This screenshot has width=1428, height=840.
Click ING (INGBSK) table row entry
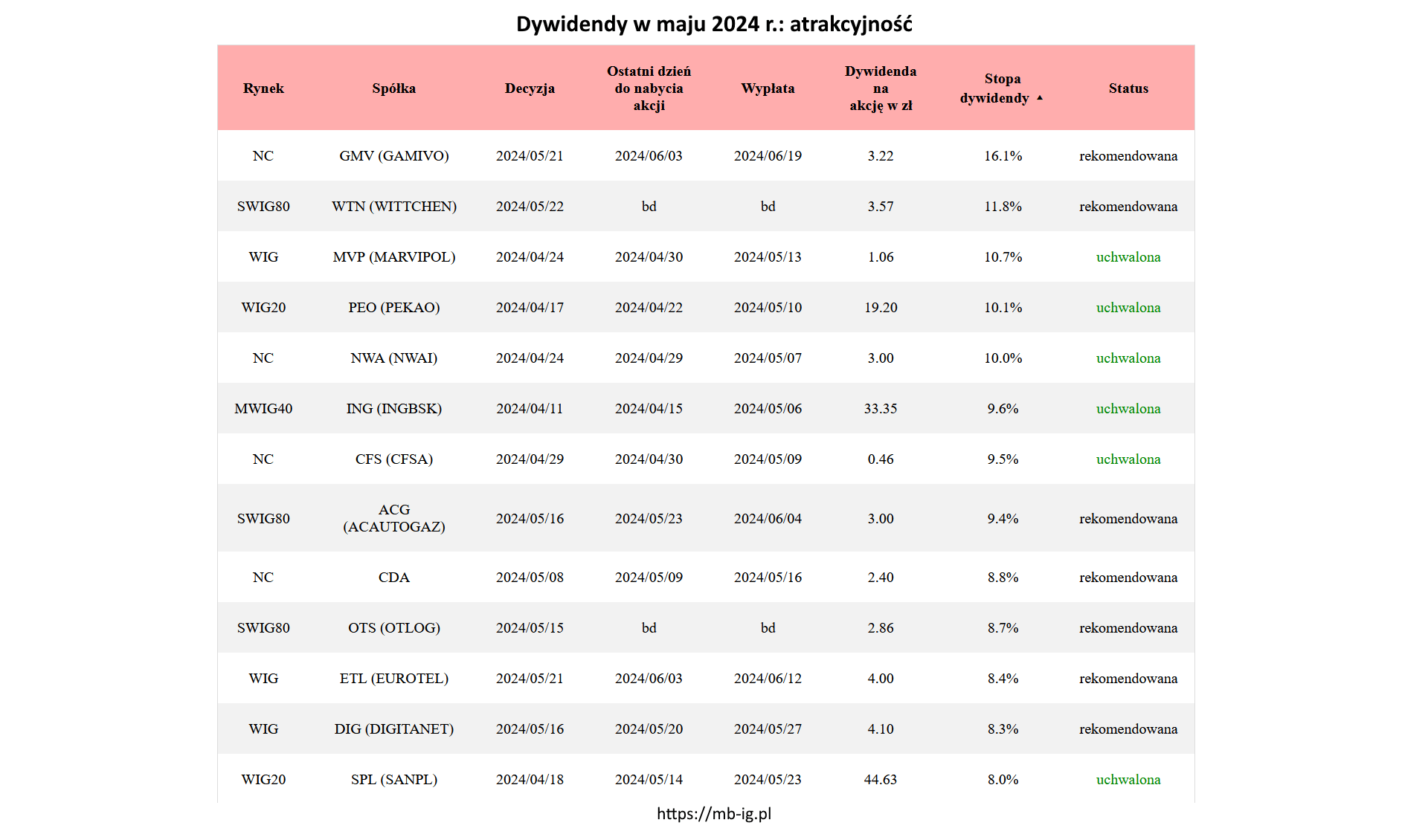(393, 409)
